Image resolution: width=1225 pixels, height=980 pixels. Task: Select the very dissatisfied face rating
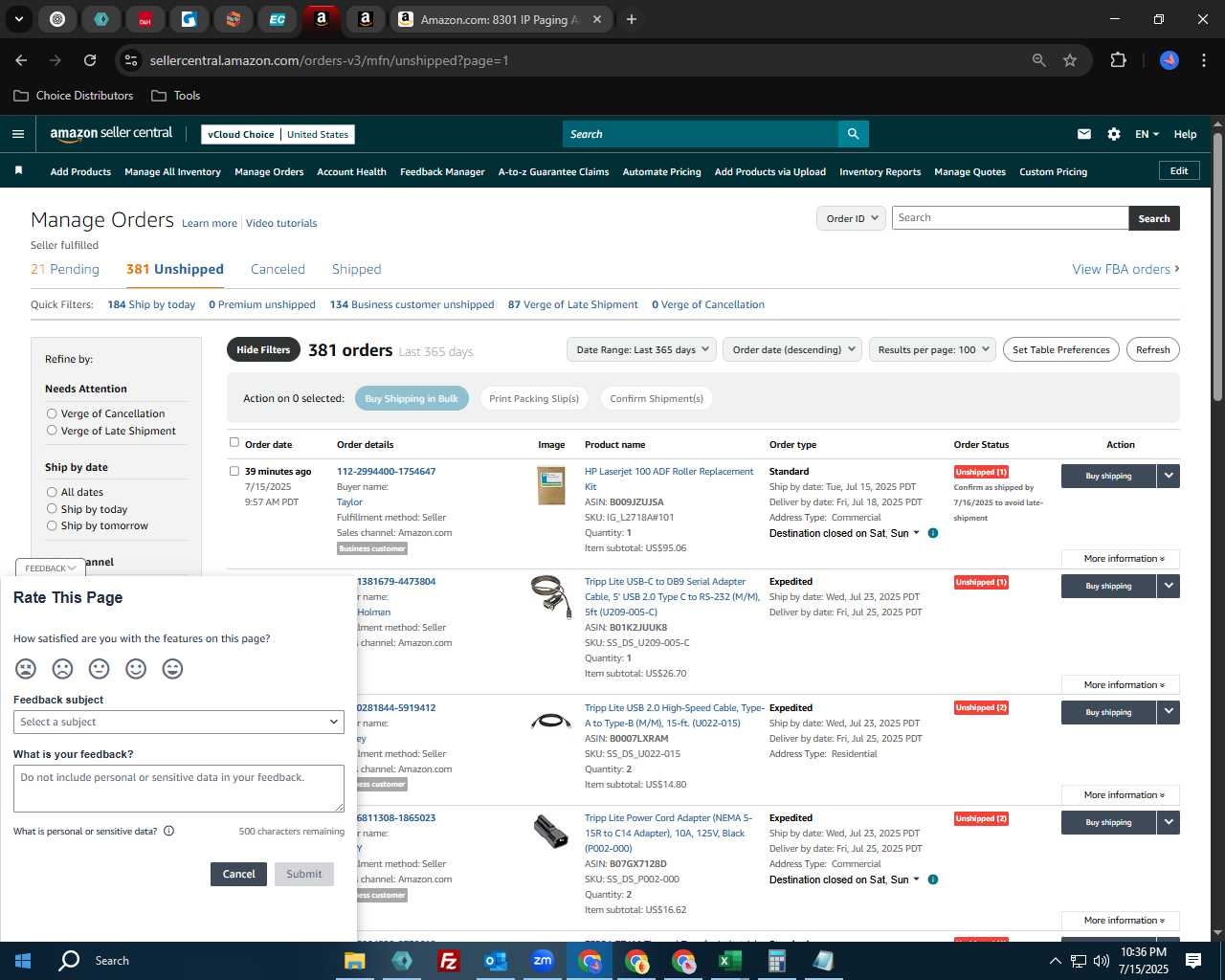click(26, 669)
